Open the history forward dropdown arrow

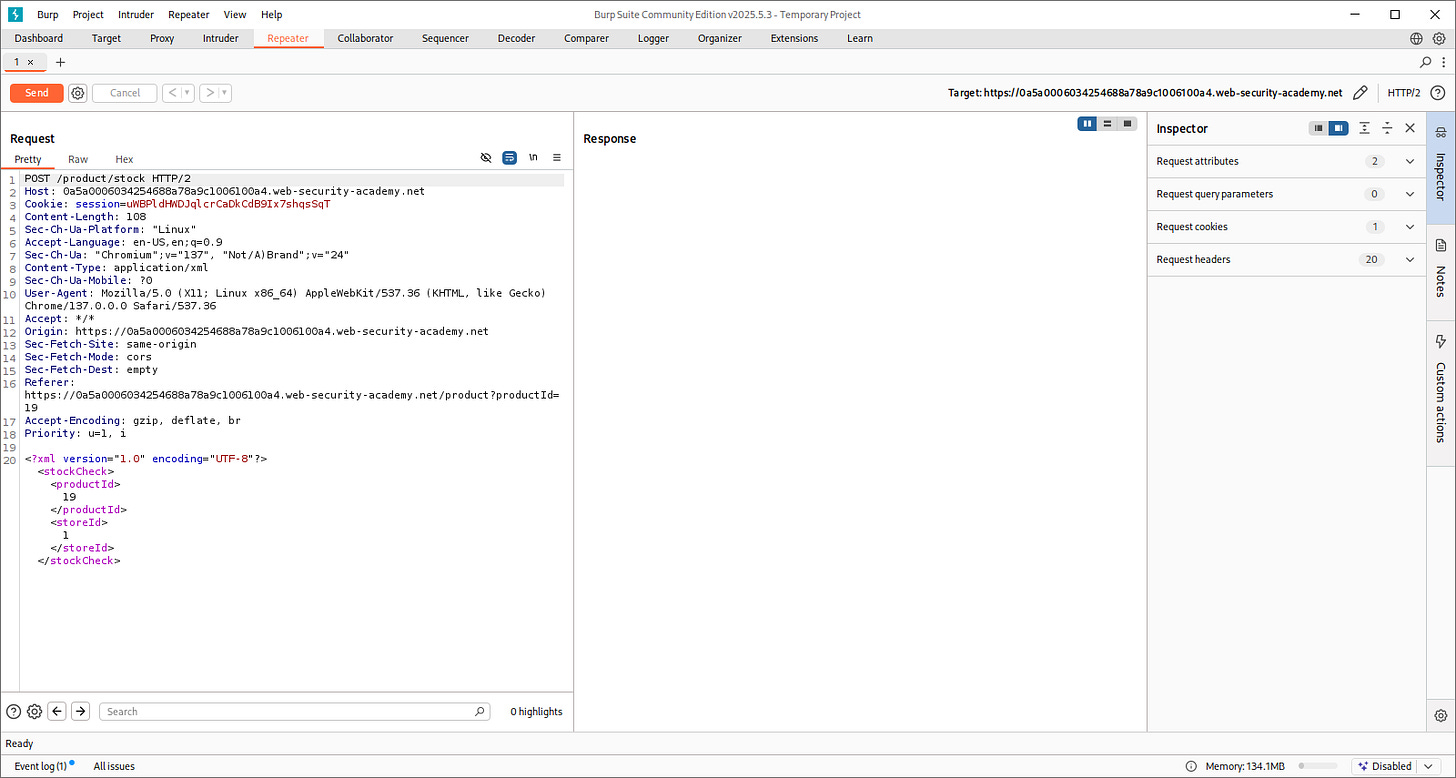coord(225,93)
